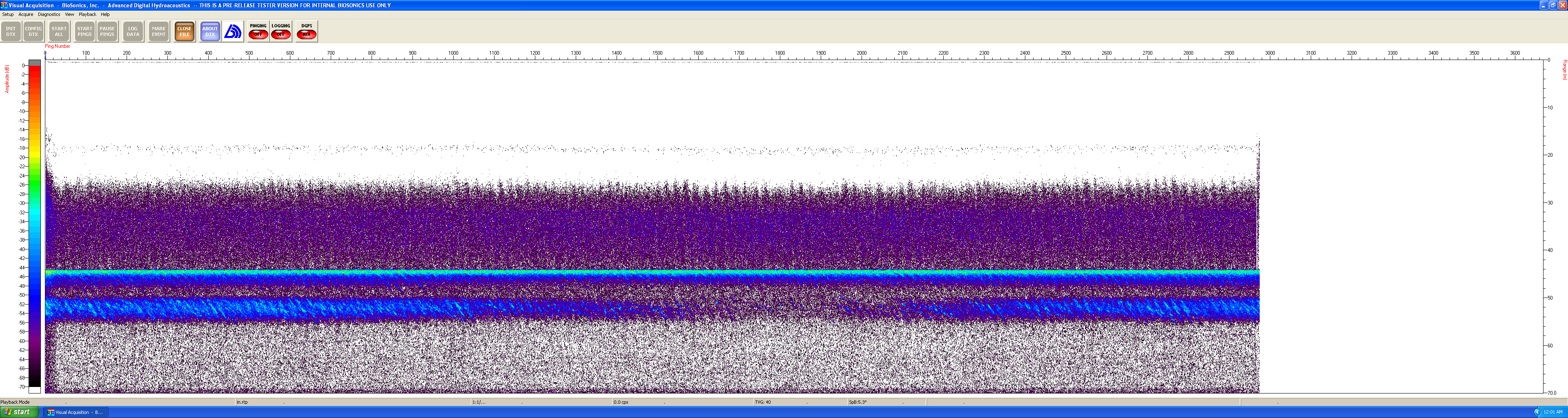Image resolution: width=1568 pixels, height=418 pixels.
Task: Open the View menu
Action: coord(69,14)
